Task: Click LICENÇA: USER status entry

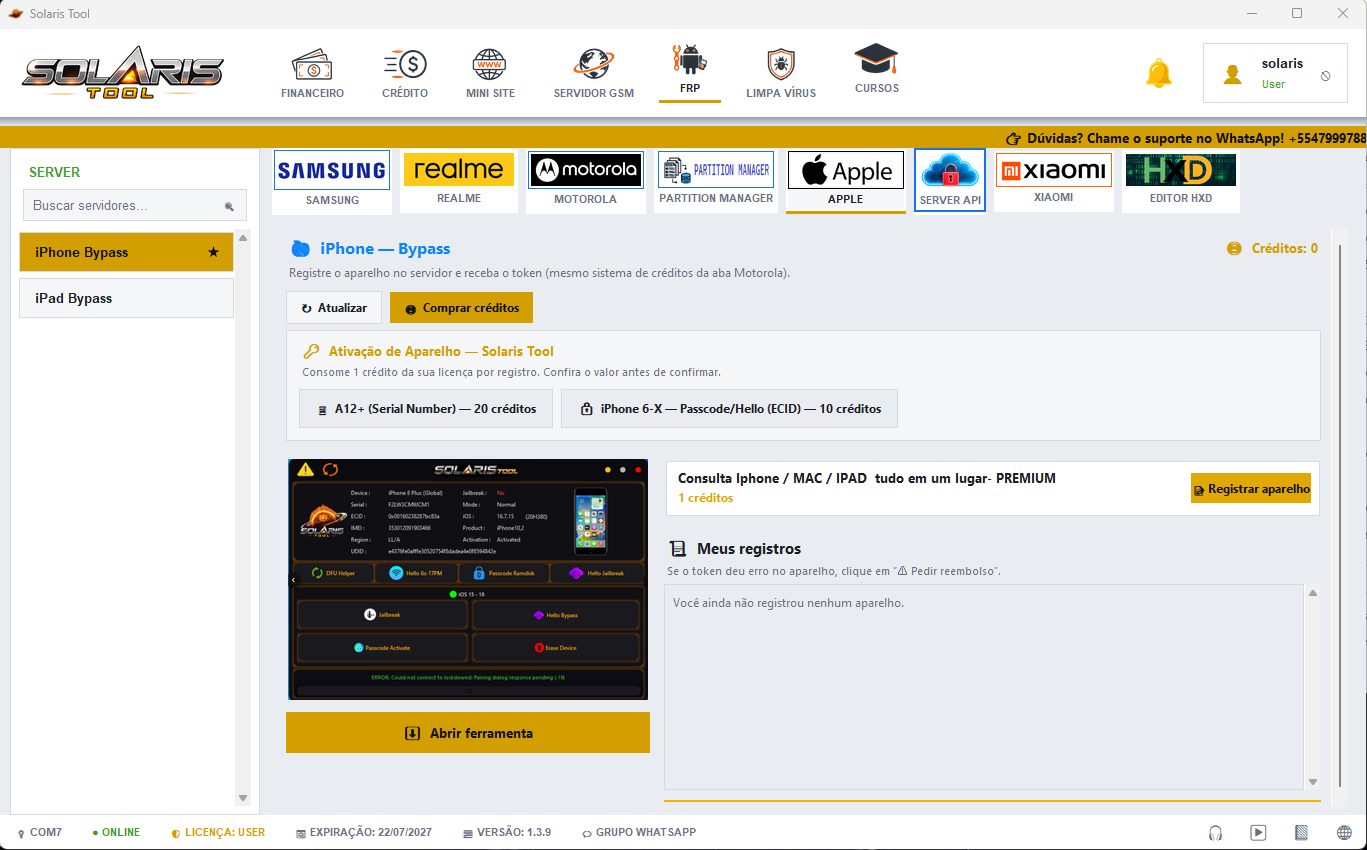Action: tap(218, 832)
